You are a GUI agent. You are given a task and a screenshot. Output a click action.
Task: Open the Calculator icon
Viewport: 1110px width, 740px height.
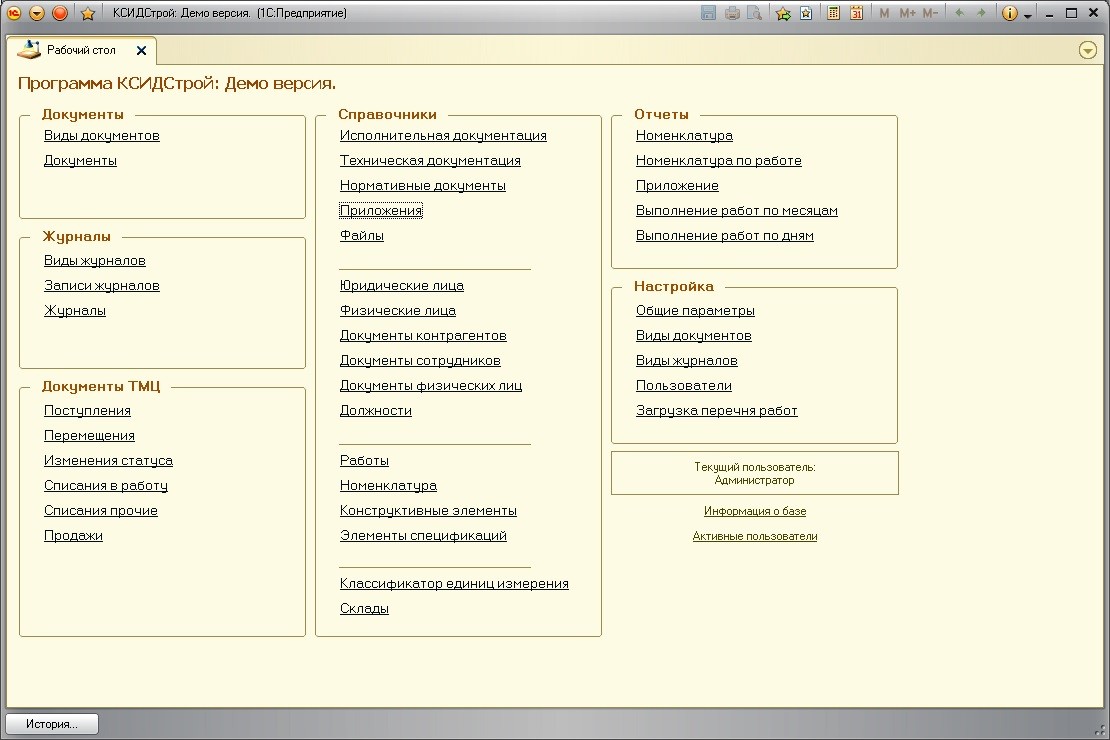pos(834,13)
